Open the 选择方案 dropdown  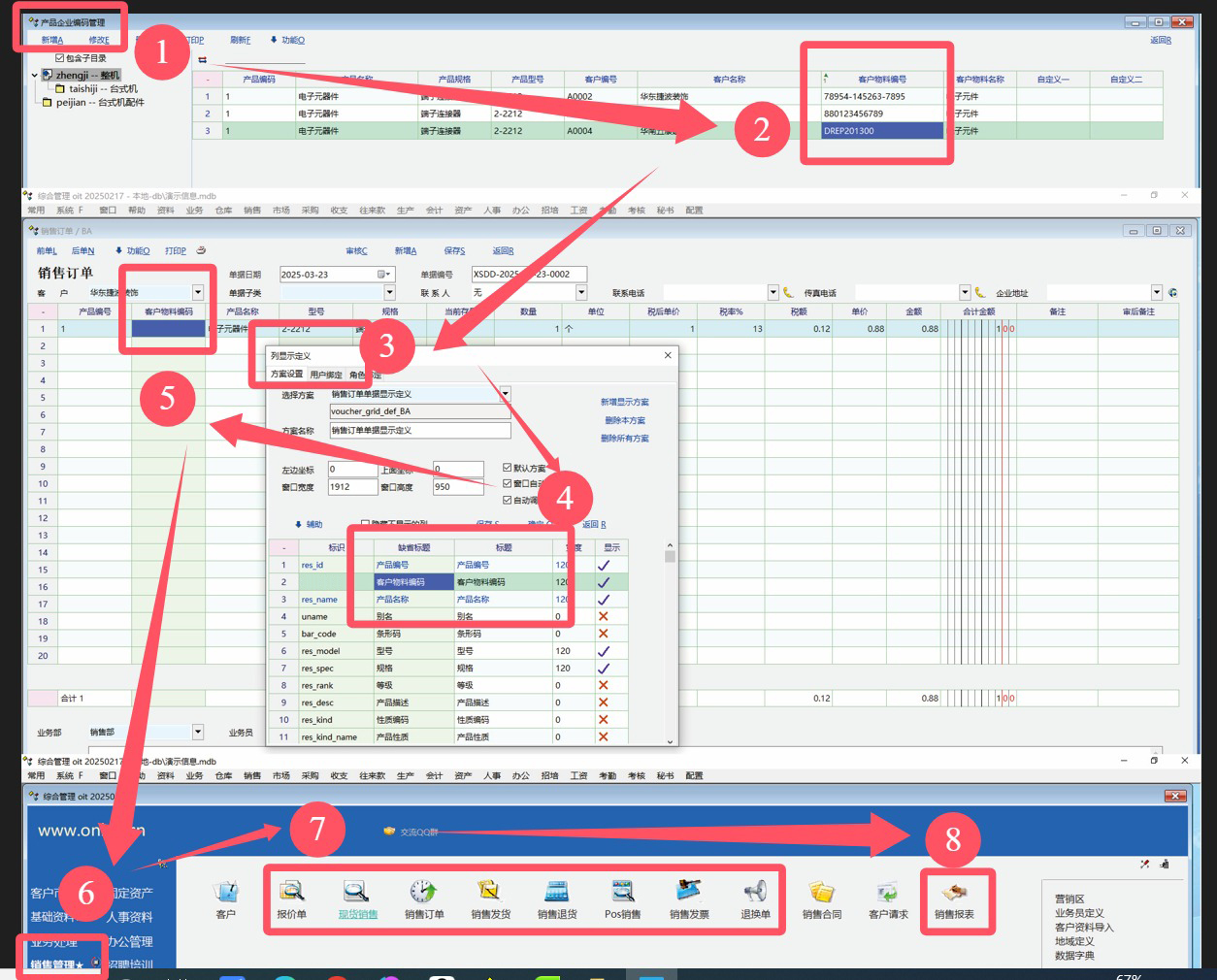(505, 394)
